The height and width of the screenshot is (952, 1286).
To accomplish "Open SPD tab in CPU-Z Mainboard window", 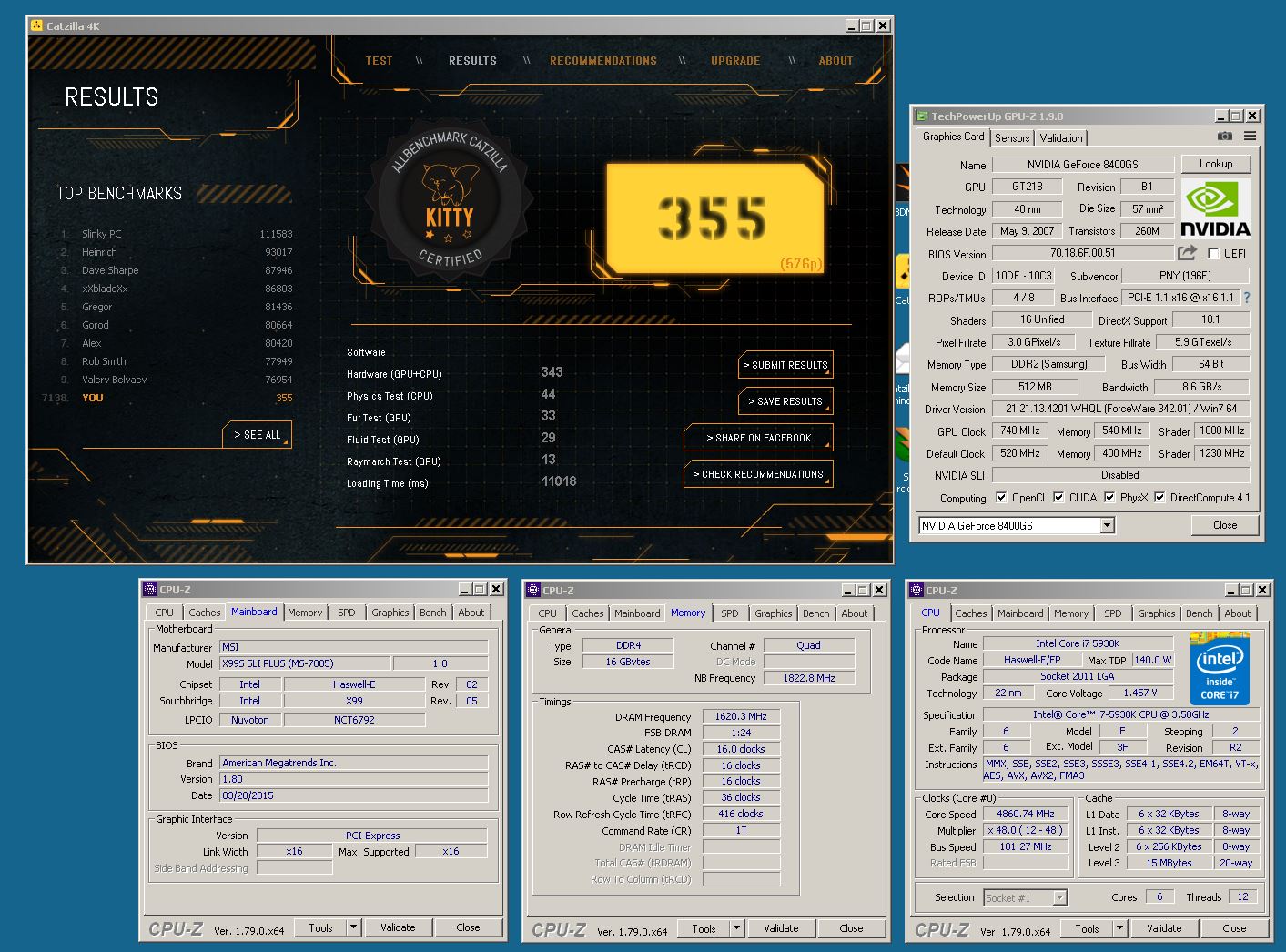I will point(347,613).
